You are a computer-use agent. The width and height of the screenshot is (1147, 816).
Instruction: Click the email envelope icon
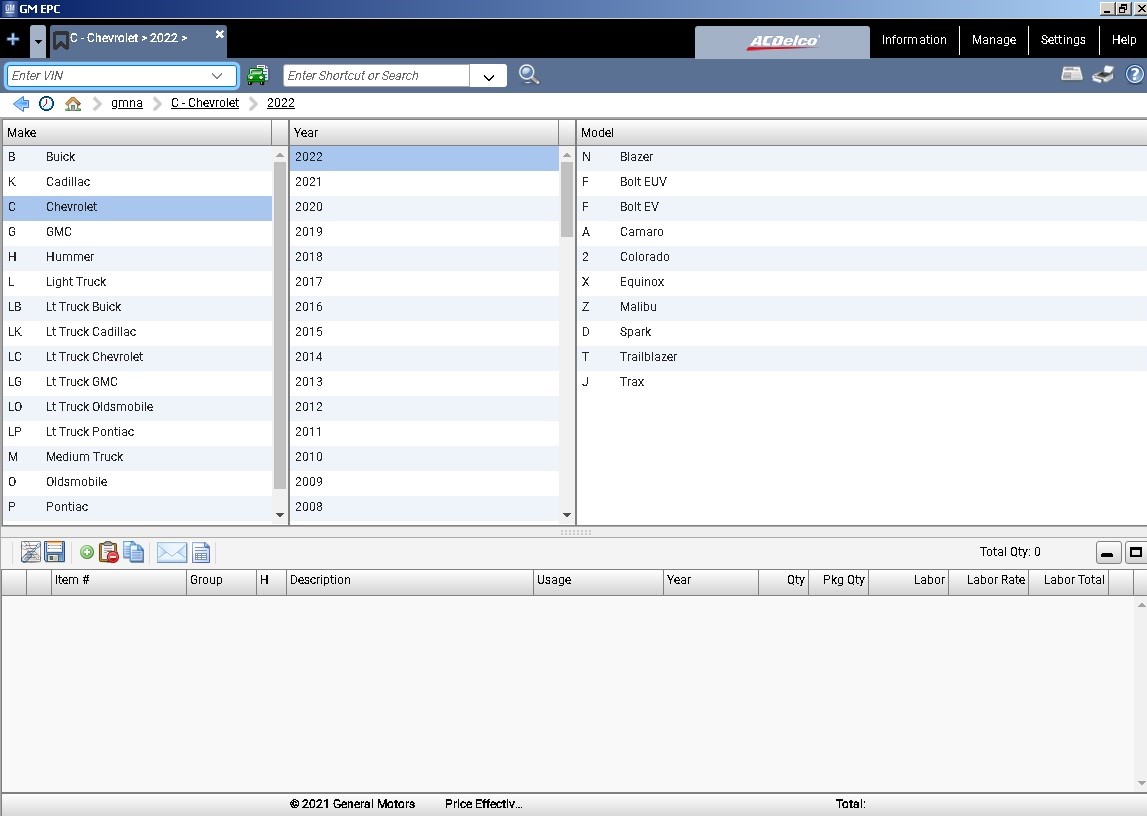[172, 553]
